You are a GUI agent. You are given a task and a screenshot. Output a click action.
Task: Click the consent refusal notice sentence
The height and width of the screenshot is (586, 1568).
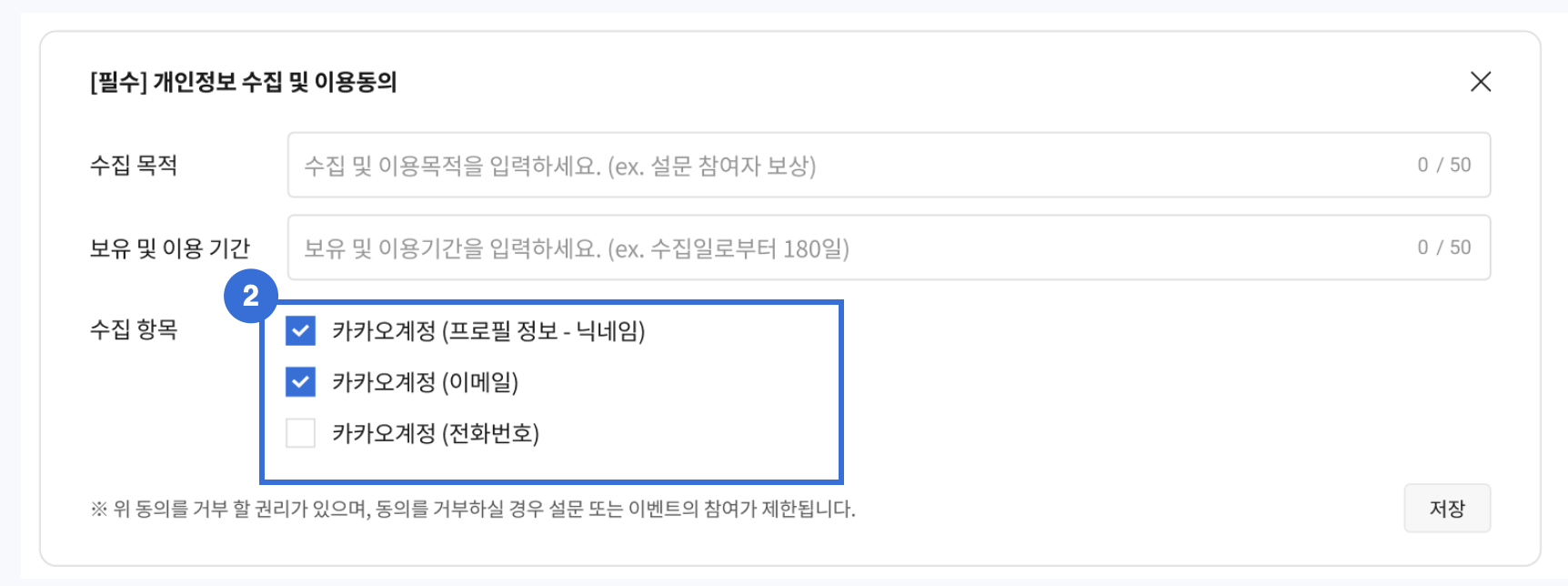(x=484, y=509)
